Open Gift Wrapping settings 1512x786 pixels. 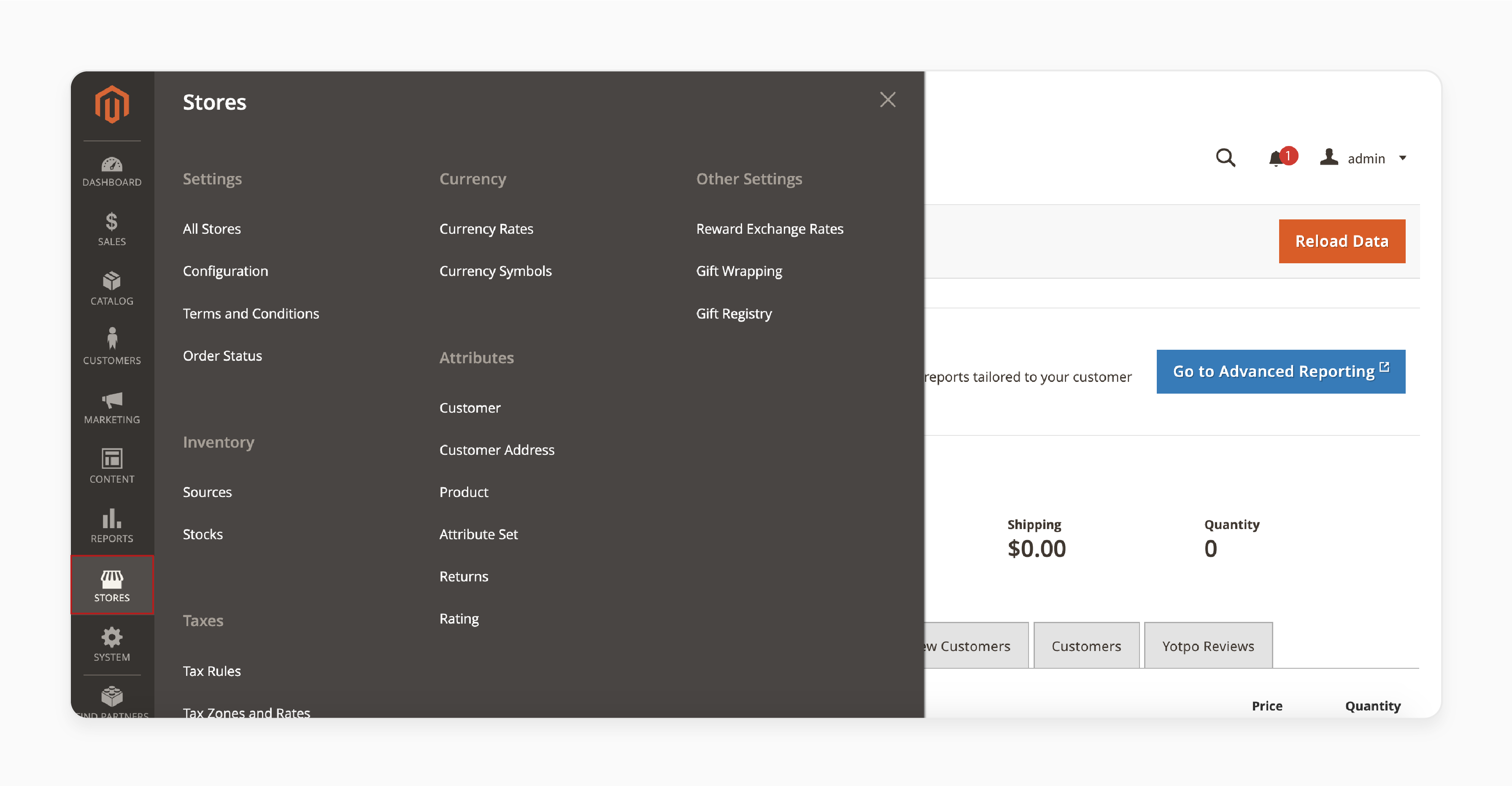(x=739, y=271)
